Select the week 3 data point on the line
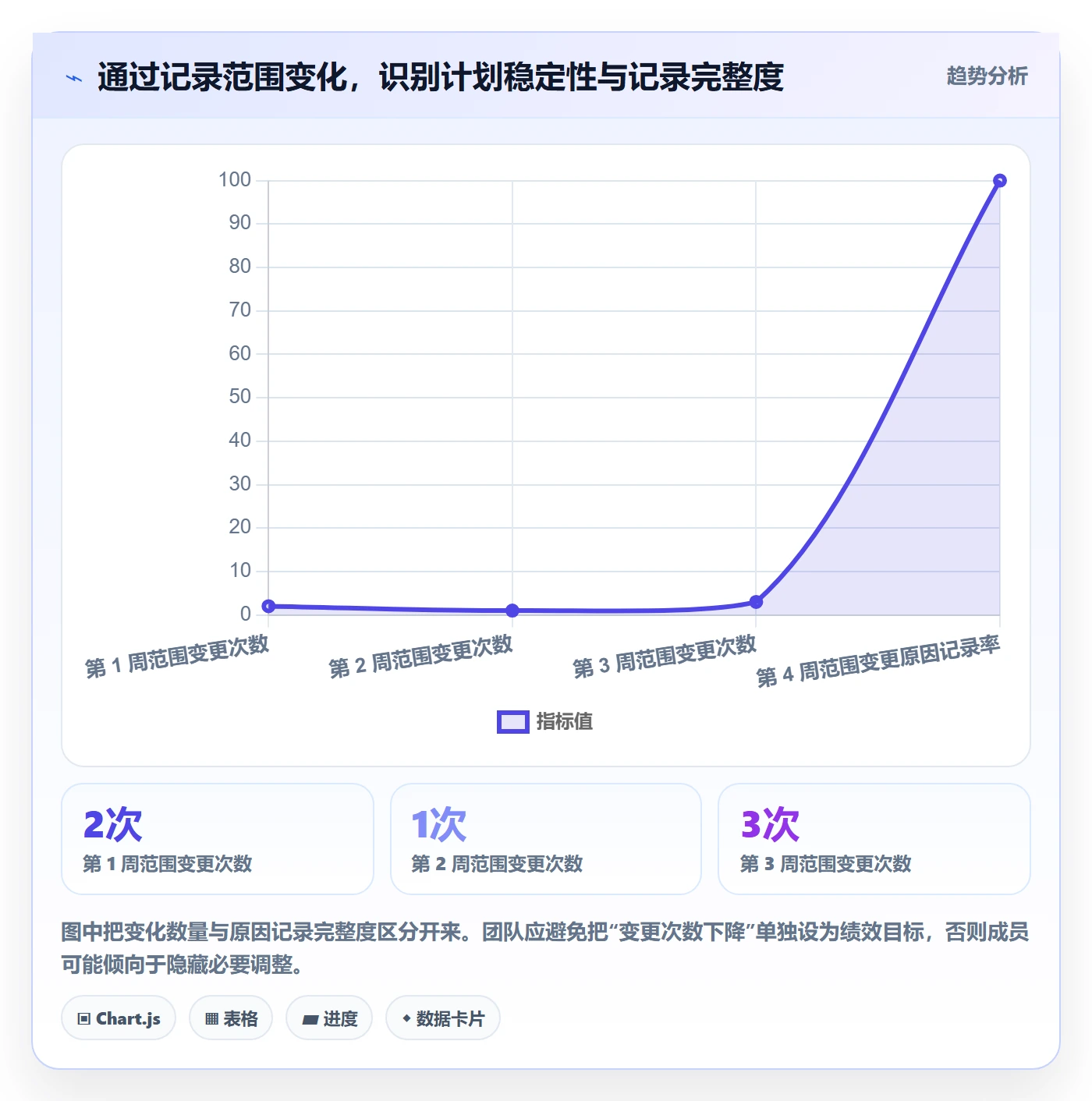The width and height of the screenshot is (1092, 1101). [756, 602]
